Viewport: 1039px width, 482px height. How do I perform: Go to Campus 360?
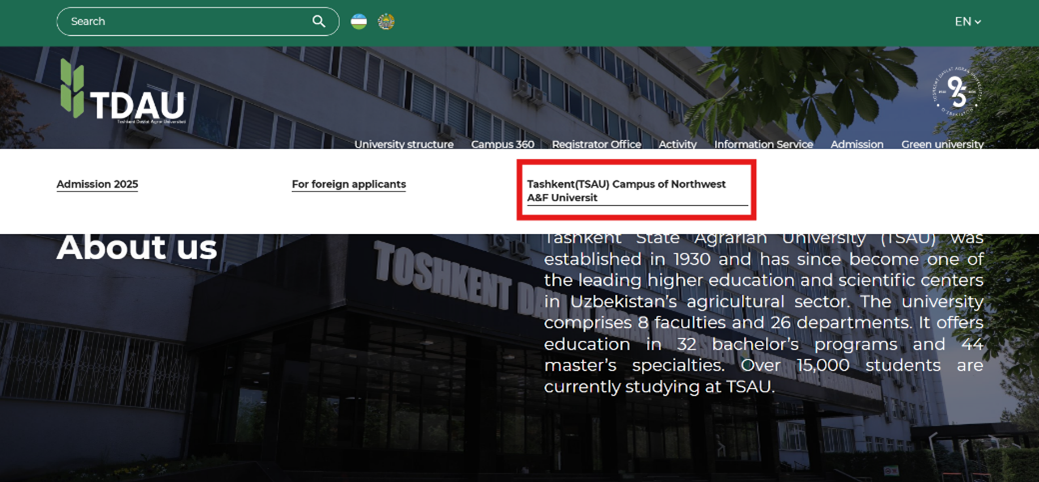(502, 144)
